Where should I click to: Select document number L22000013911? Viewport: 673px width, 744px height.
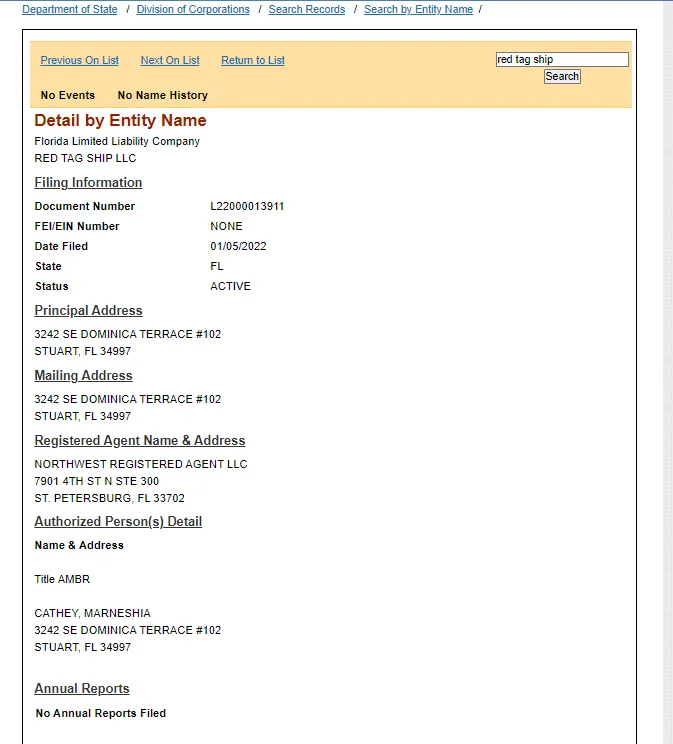pos(247,206)
